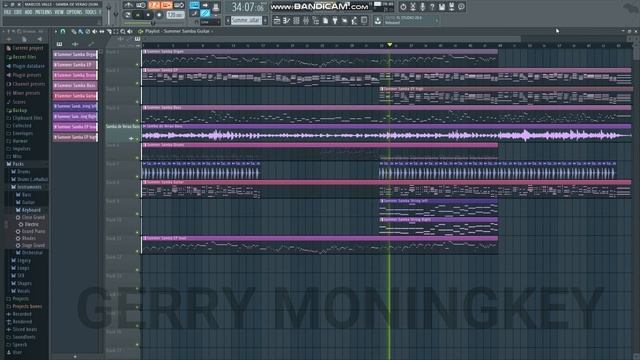Click the microphone recording icon in top toolbar
This screenshot has width=640, height=360.
point(422,7)
